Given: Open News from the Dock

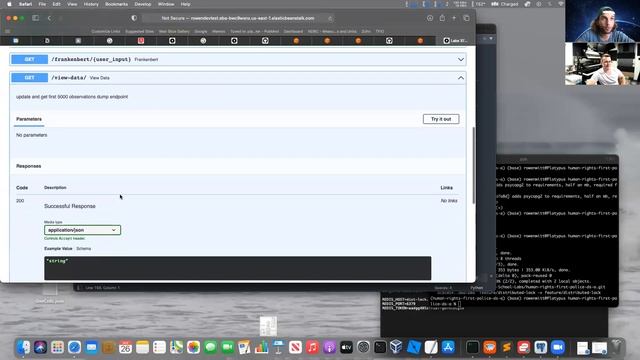Looking at the screenshot, I should [x=295, y=347].
